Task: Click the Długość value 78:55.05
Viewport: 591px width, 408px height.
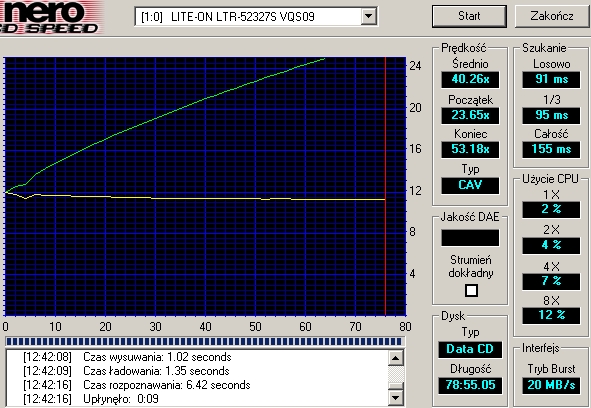Action: [x=470, y=385]
